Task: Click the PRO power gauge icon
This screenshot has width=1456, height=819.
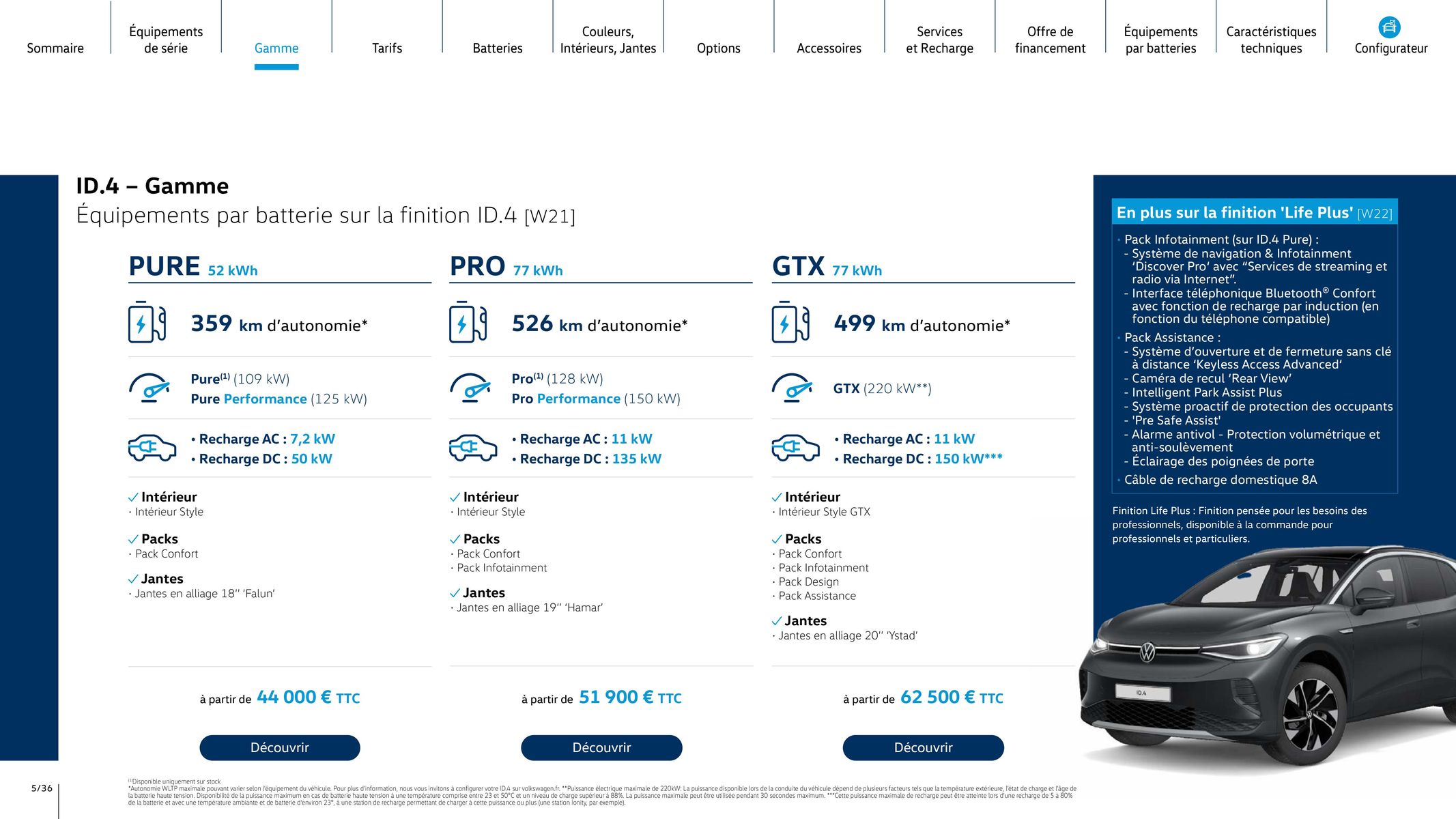Action: [x=470, y=388]
